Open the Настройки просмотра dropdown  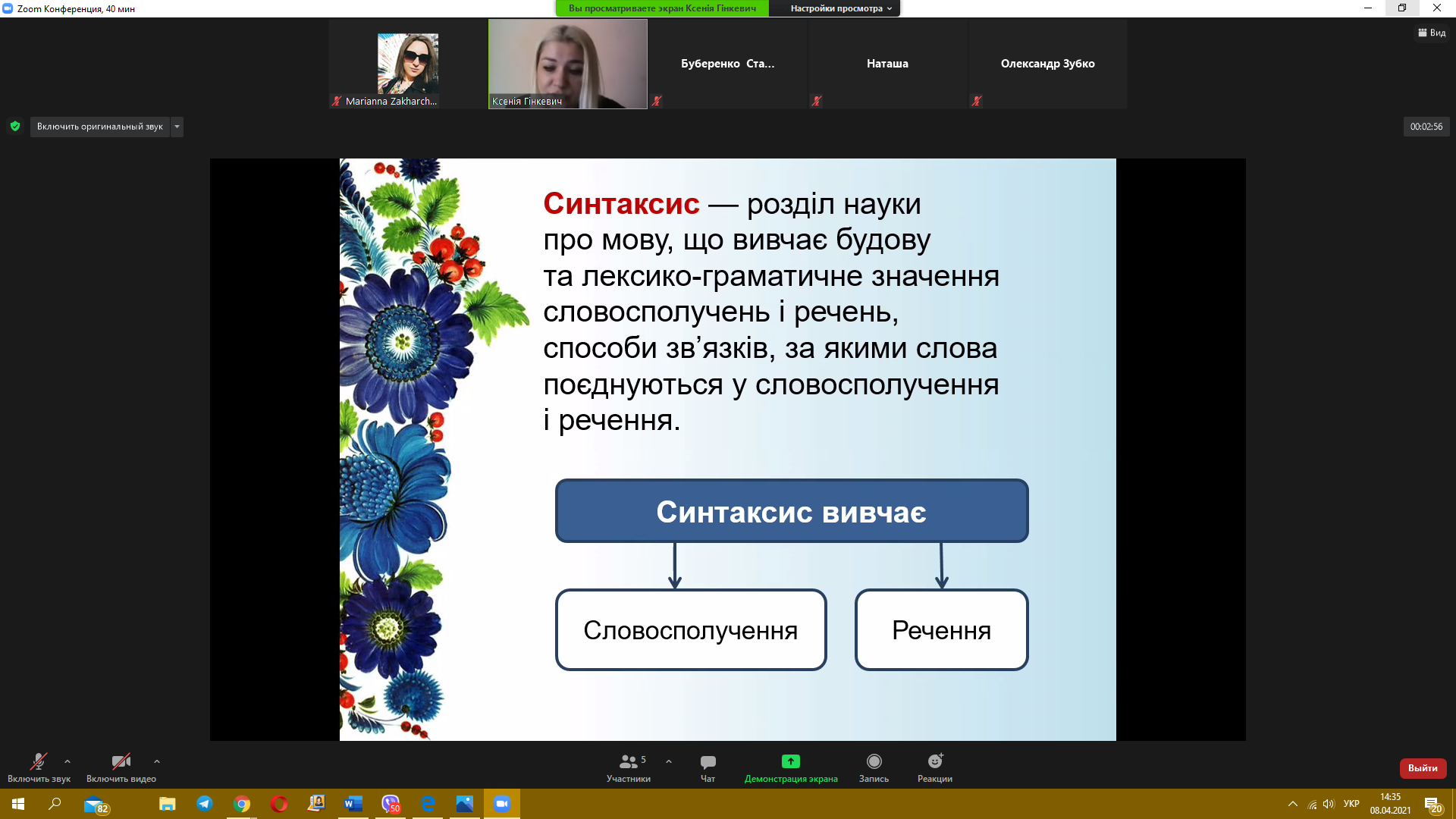tap(840, 8)
